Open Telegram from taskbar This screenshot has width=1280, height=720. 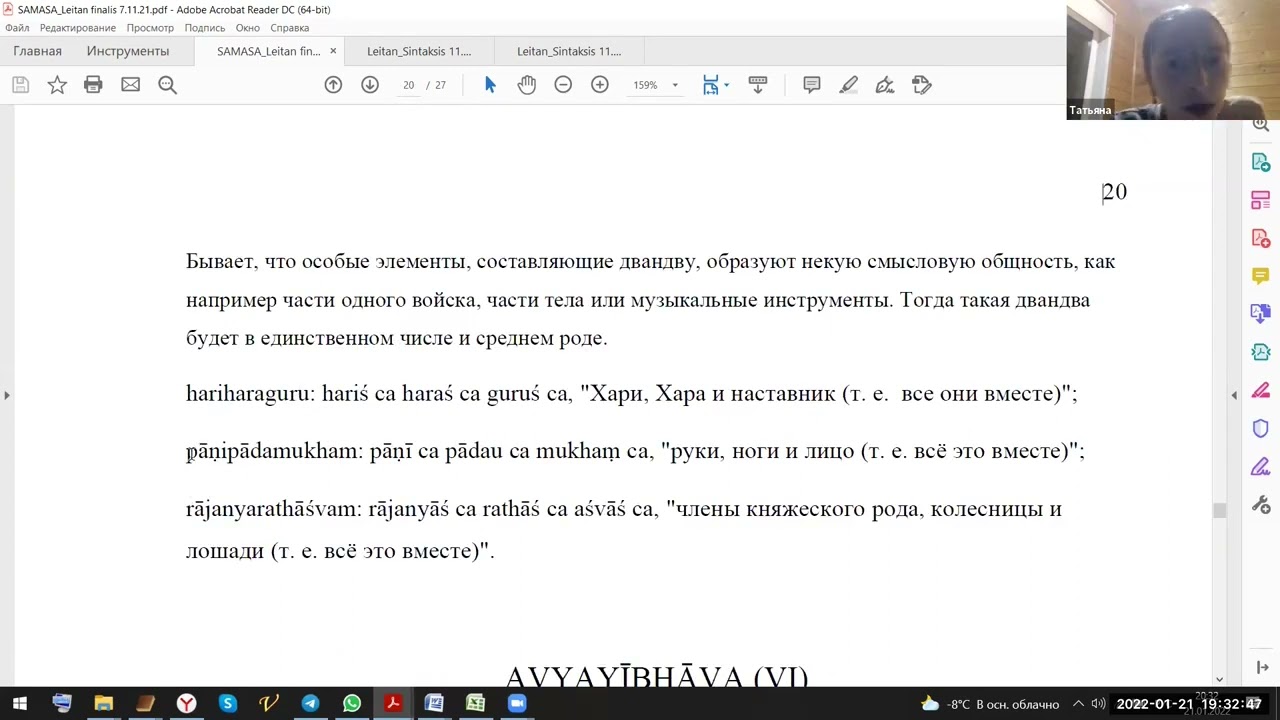tap(310, 704)
